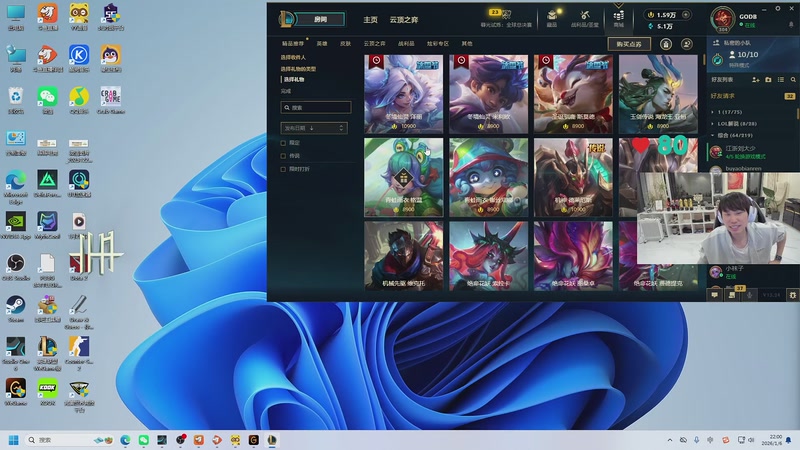The width and height of the screenshot is (800, 450).
Task: Toggle the 限时打折 checkbox
Action: click(x=284, y=169)
